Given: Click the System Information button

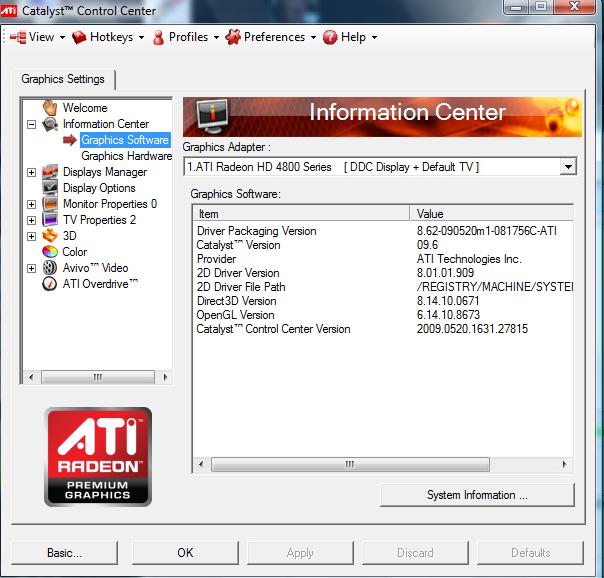Looking at the screenshot, I should click(x=477, y=495).
